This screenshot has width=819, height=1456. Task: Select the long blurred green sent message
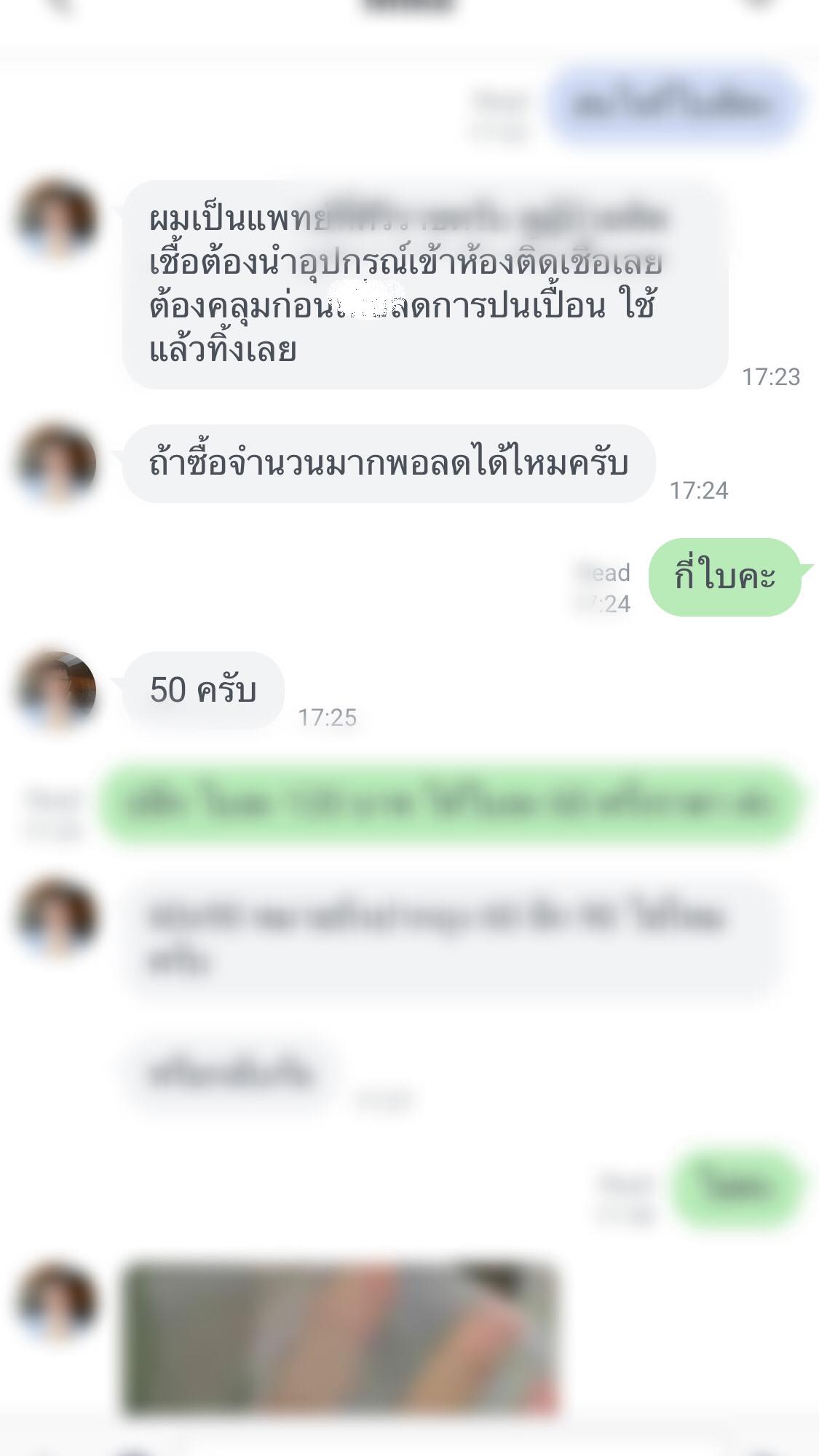tap(451, 804)
